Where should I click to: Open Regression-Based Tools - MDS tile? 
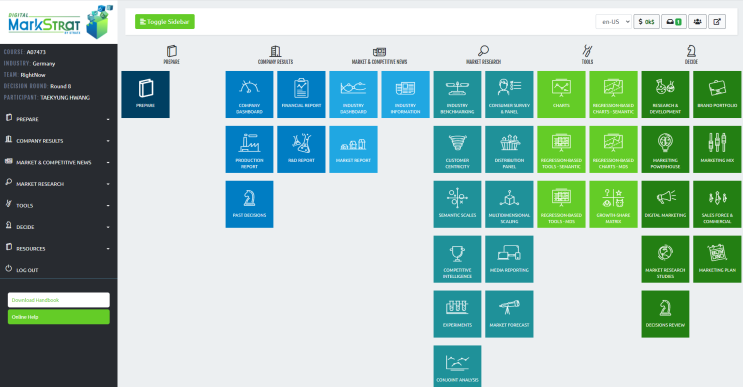coord(562,204)
